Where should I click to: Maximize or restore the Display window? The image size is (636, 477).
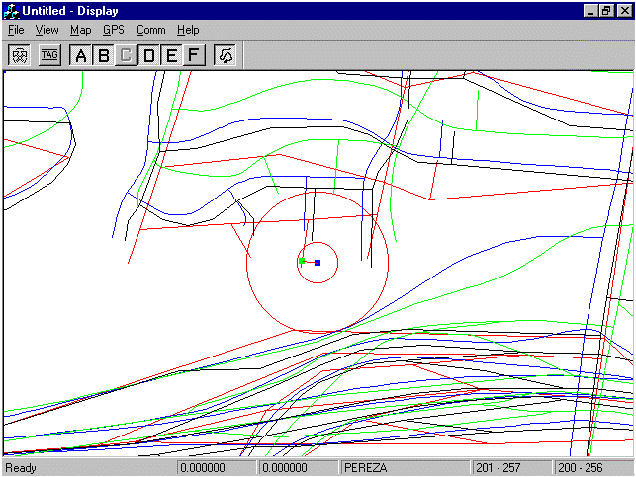click(x=606, y=10)
